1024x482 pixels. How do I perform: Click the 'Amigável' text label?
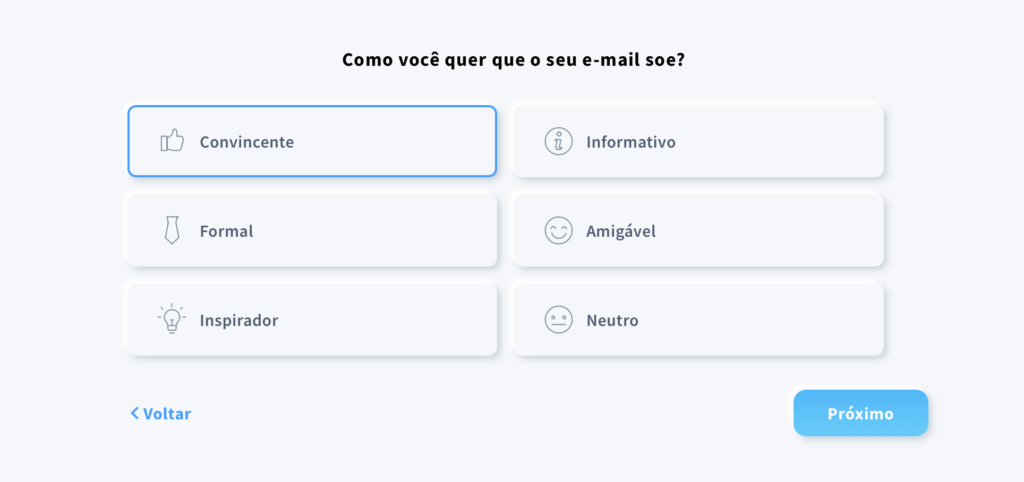pyautogui.click(x=621, y=231)
